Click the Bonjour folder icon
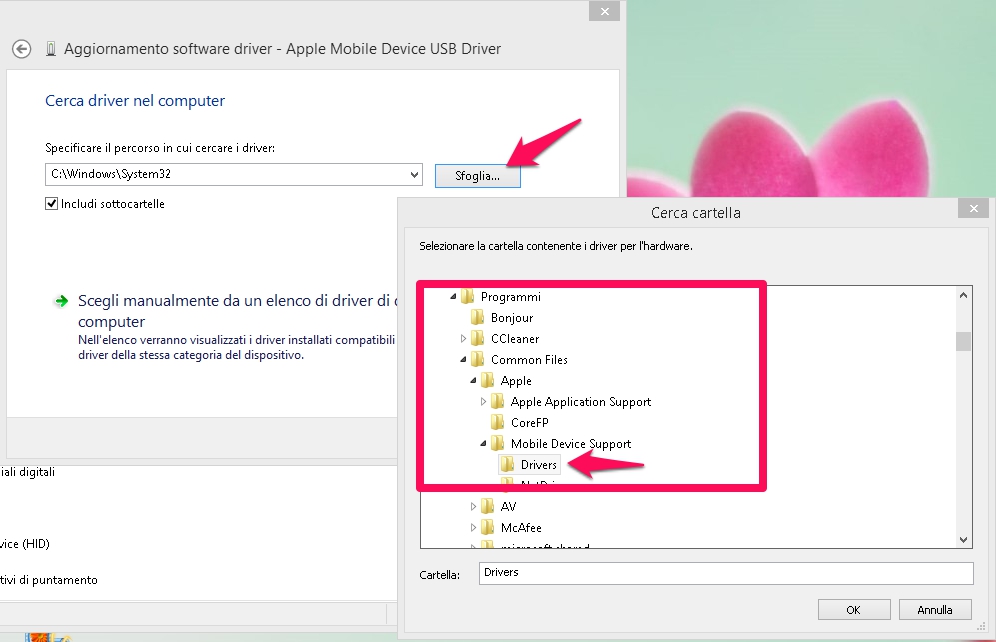Image resolution: width=996 pixels, height=642 pixels. point(478,318)
